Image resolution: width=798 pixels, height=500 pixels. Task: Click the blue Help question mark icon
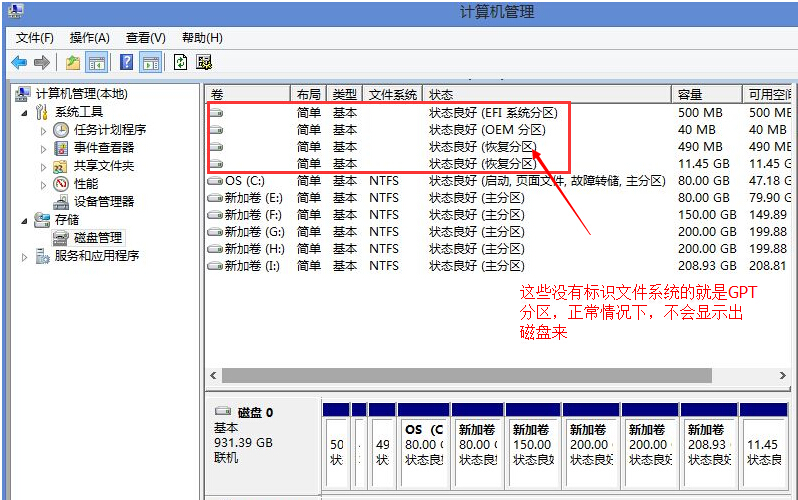[127, 62]
